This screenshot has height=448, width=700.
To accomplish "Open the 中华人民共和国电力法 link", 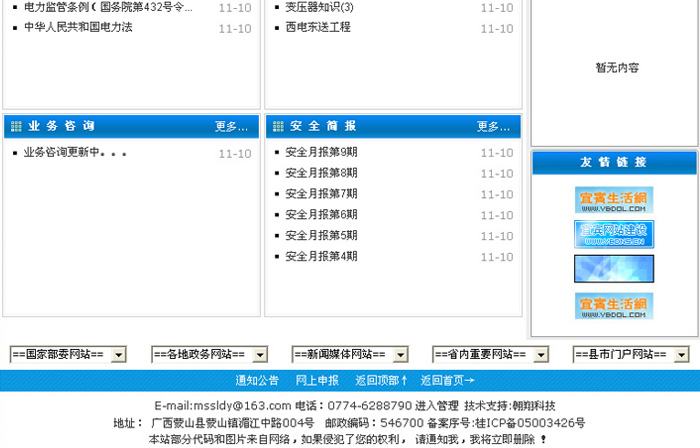I will click(x=78, y=28).
